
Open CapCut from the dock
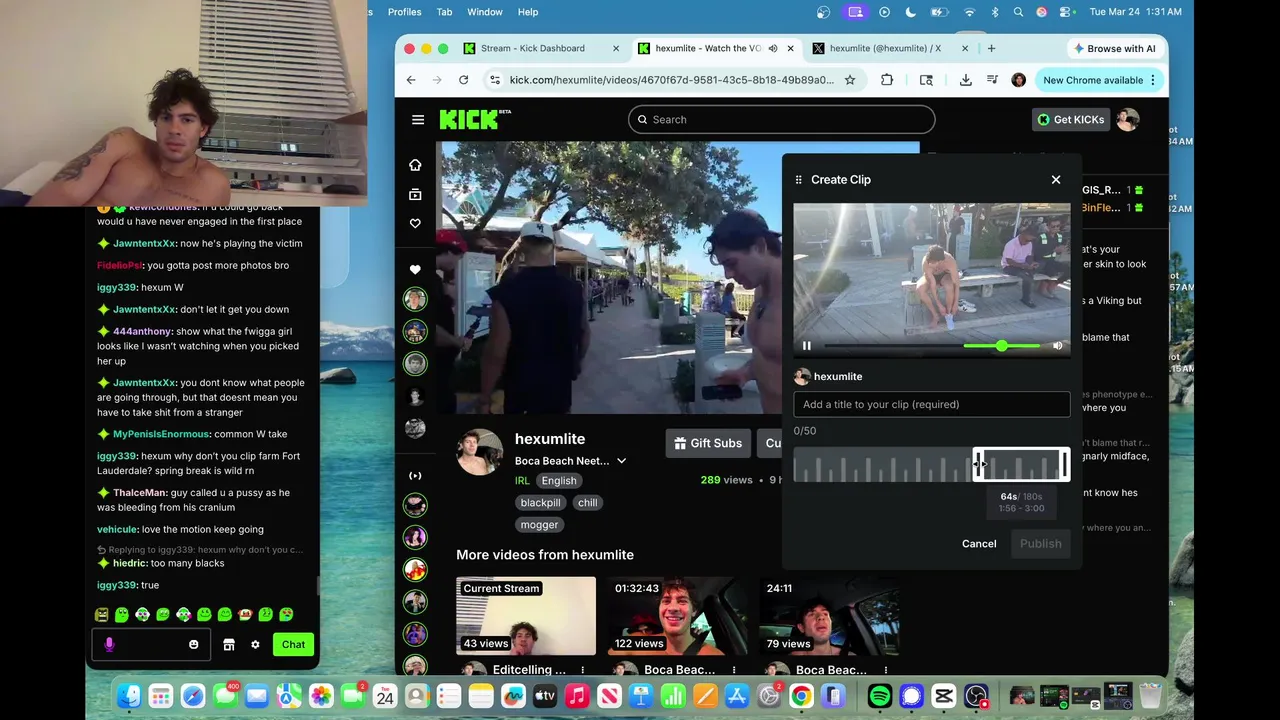coord(943,696)
